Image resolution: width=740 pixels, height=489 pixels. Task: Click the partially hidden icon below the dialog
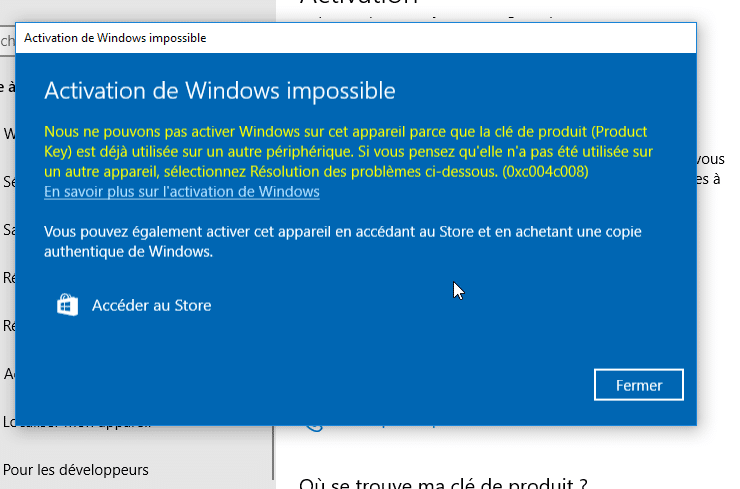(314, 426)
